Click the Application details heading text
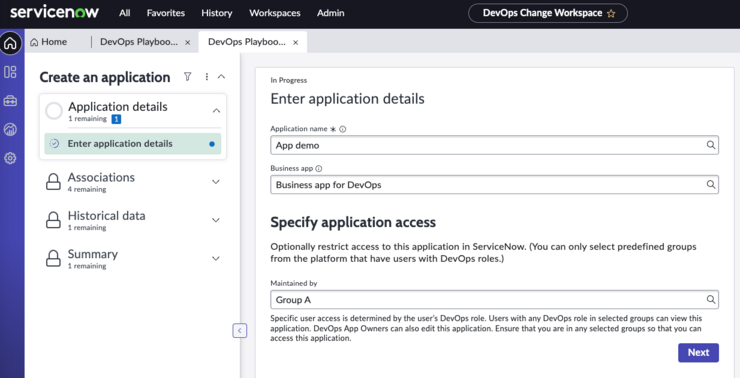The image size is (740, 378). coord(118,107)
